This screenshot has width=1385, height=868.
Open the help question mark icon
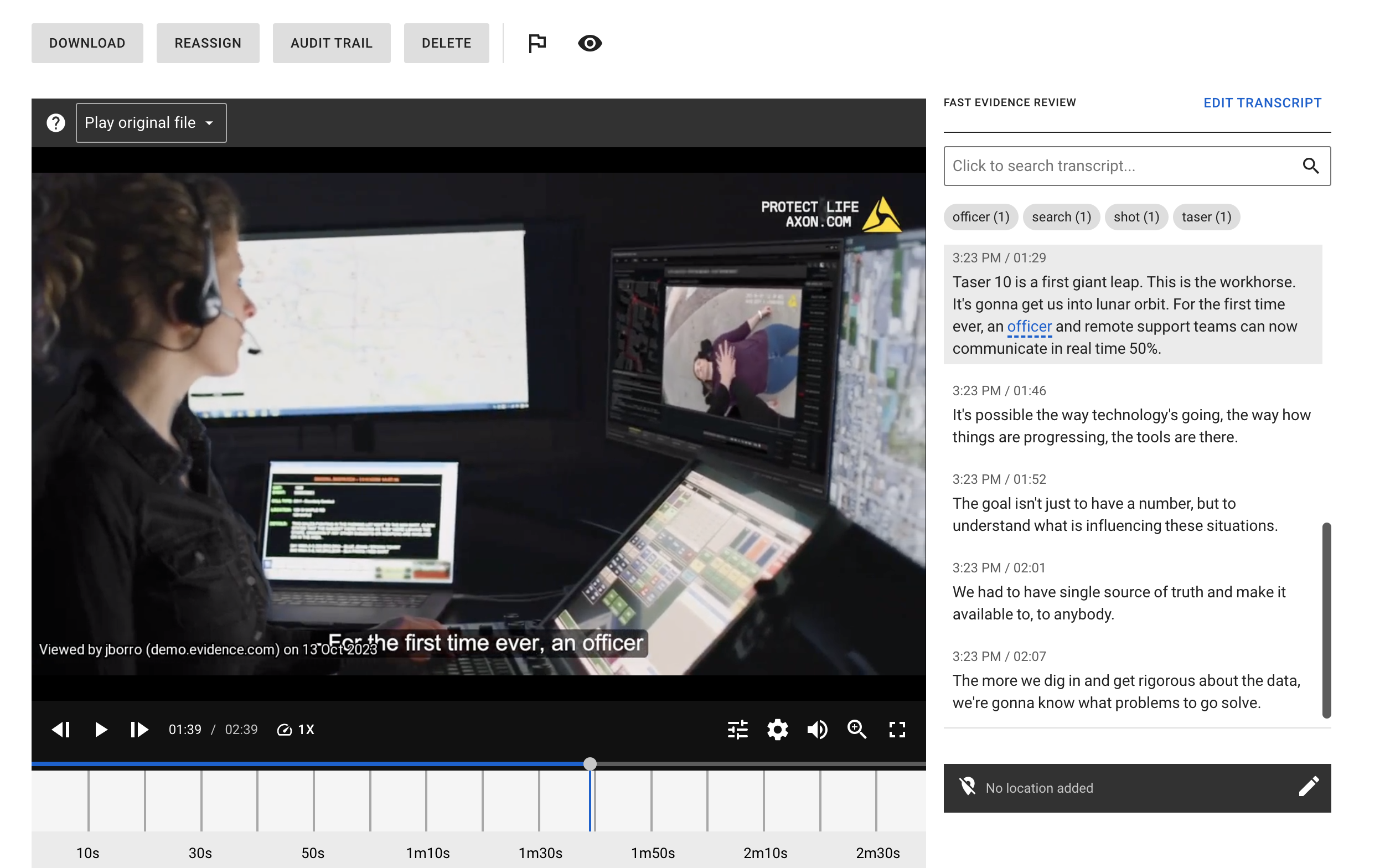coord(55,122)
